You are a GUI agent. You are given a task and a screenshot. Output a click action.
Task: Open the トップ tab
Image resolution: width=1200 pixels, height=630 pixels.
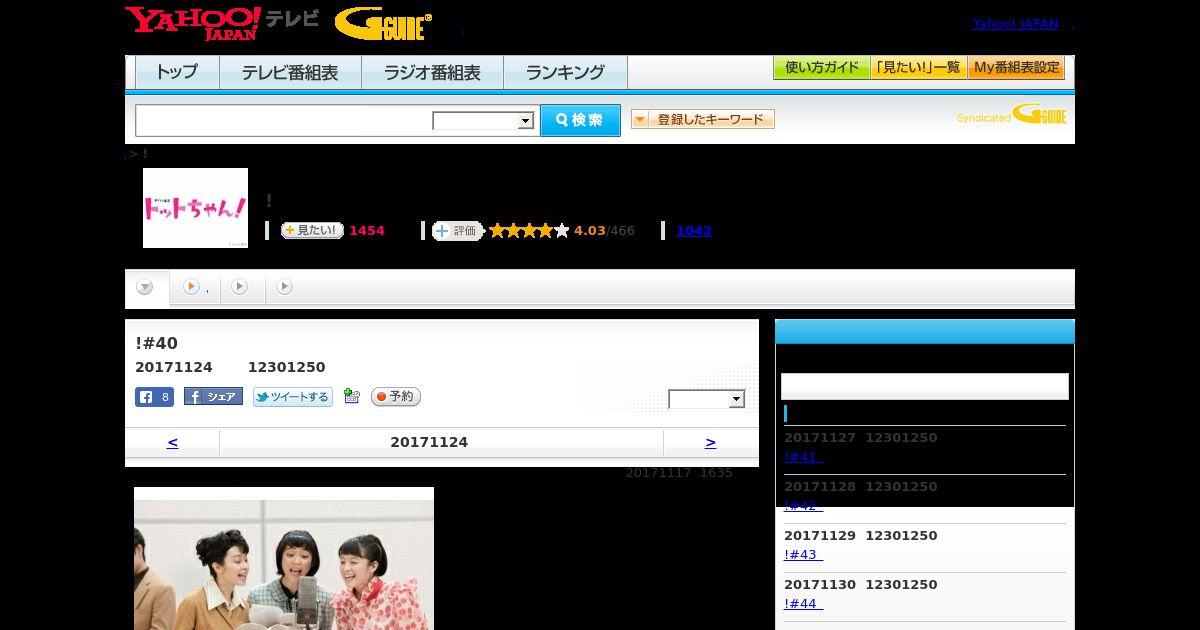click(x=177, y=73)
